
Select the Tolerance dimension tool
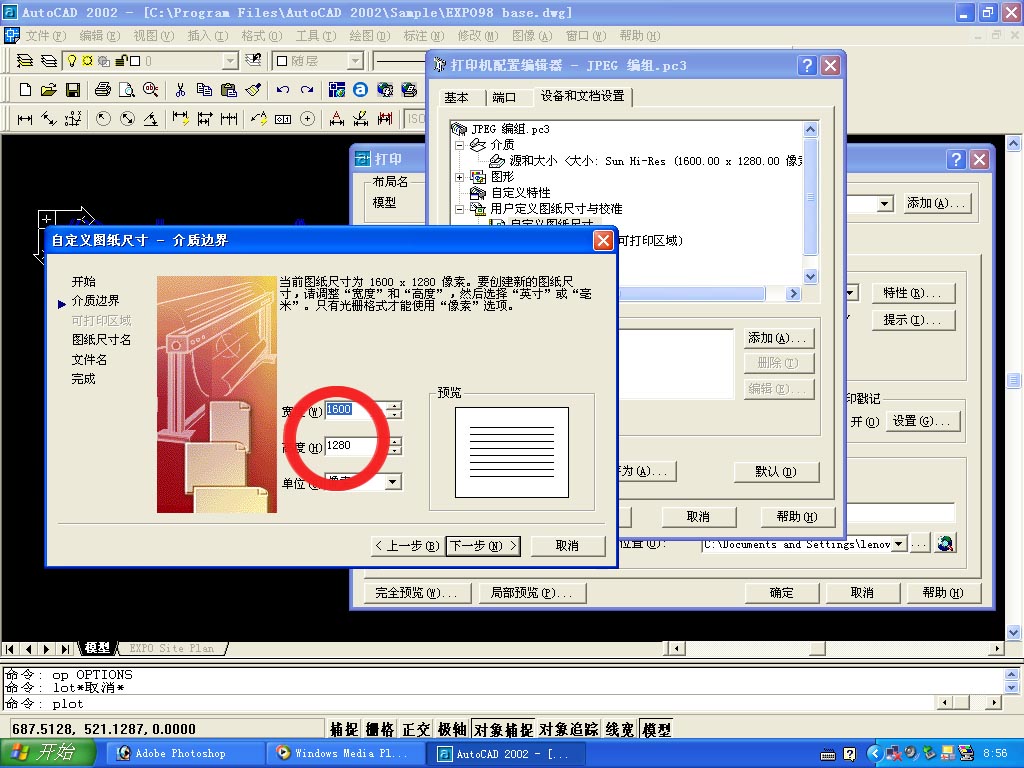[283, 119]
